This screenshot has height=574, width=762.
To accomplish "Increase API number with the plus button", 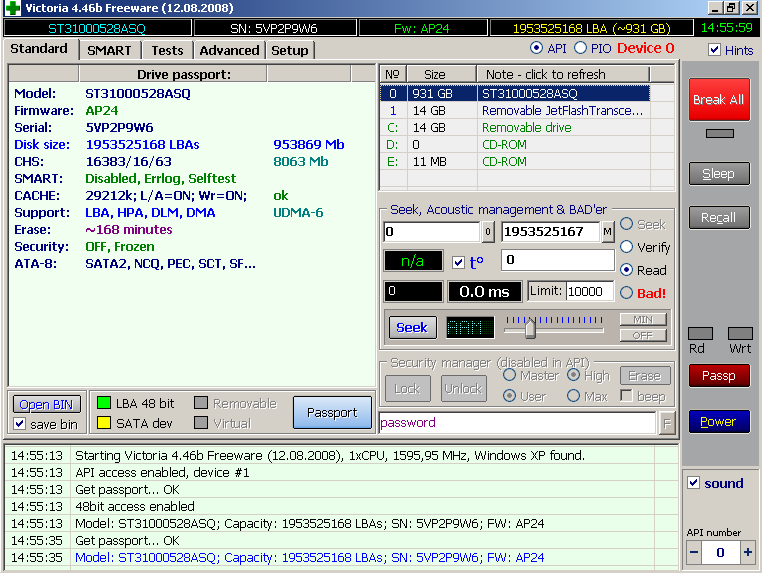I will 747,553.
